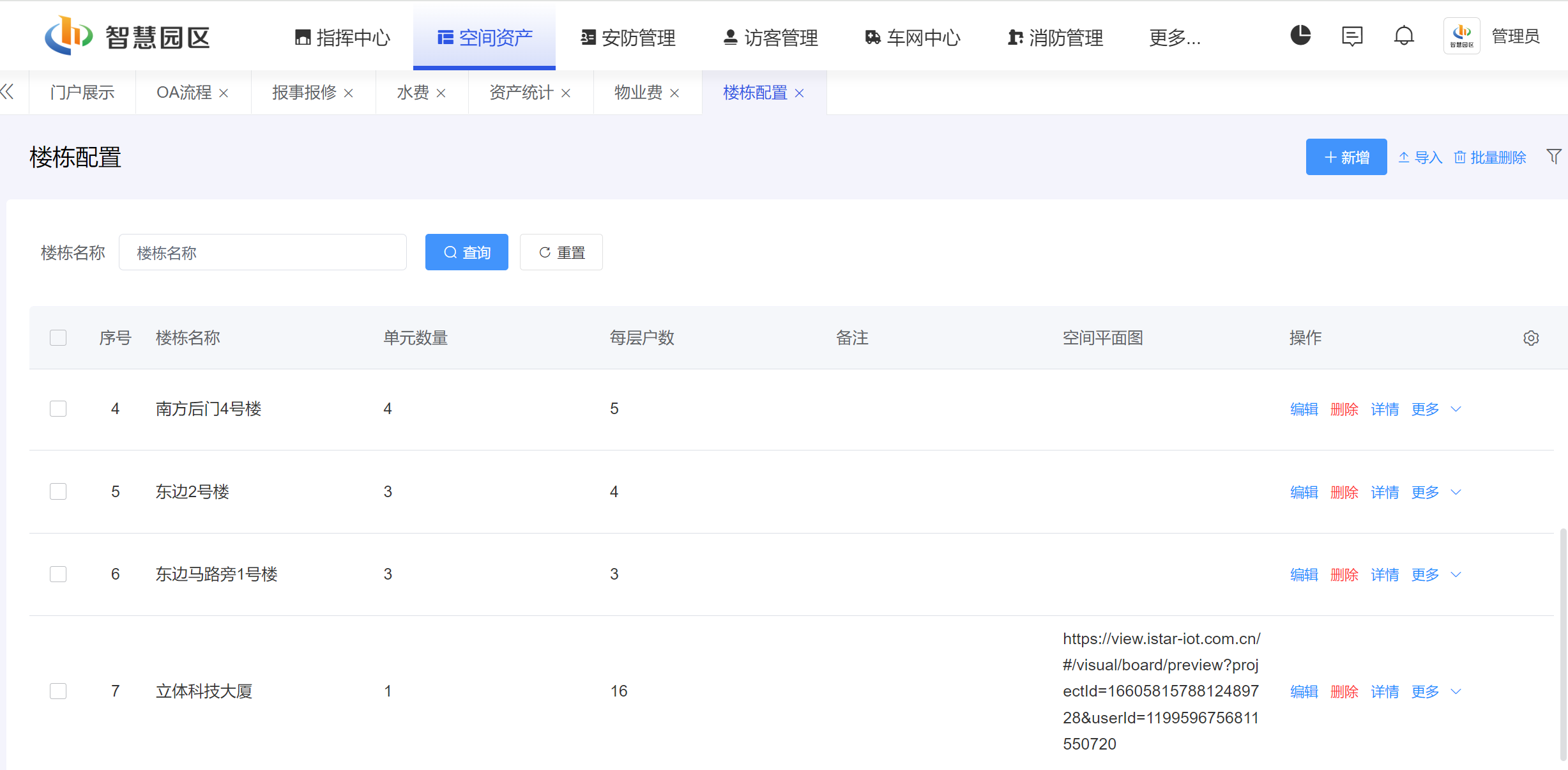Expand 更多 menu for 东边2号楼
The image size is (1568, 770).
[x=1436, y=492]
